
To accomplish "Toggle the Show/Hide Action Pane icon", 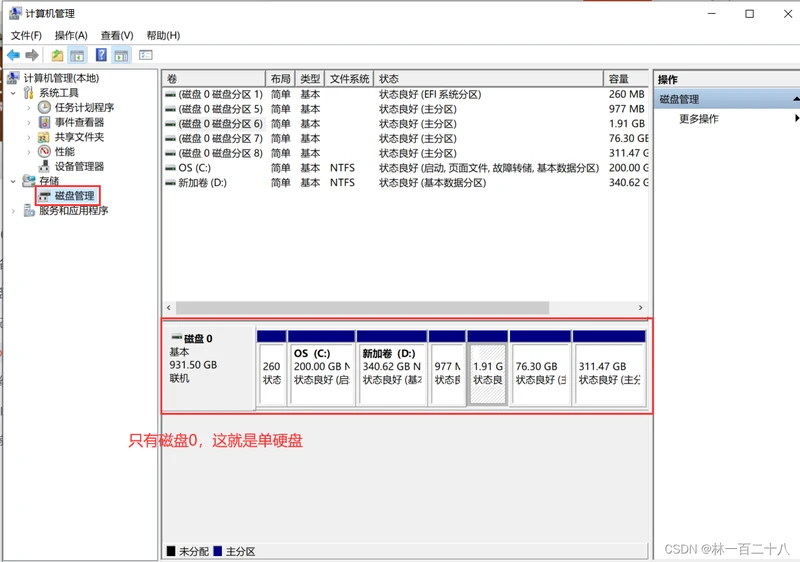I will [121, 55].
